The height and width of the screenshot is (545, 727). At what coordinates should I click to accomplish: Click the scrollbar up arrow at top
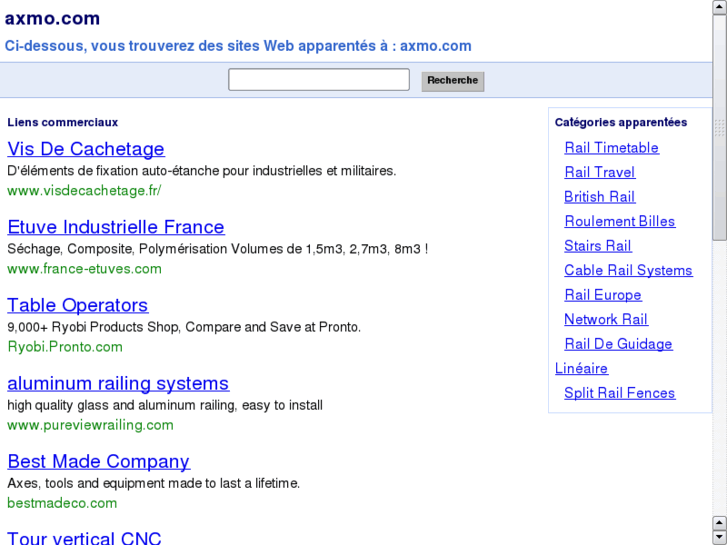(x=720, y=7)
